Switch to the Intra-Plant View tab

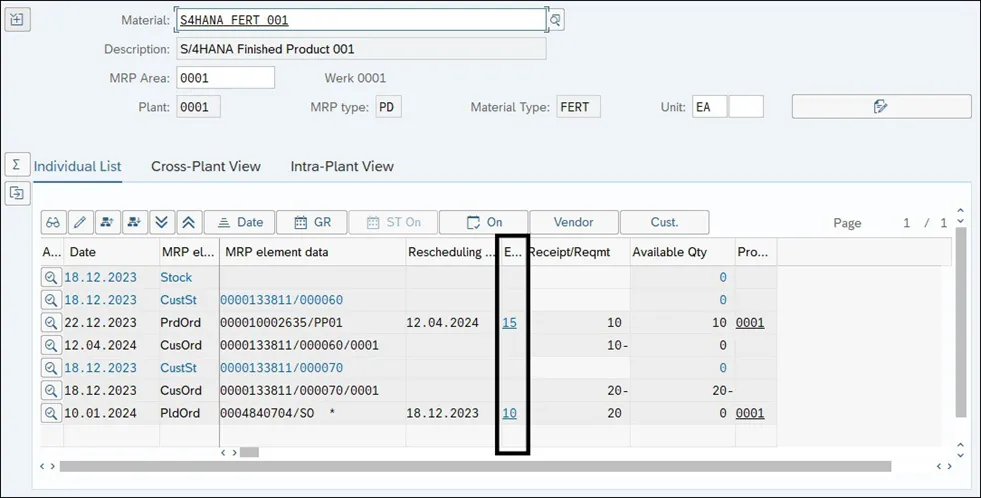tap(342, 166)
